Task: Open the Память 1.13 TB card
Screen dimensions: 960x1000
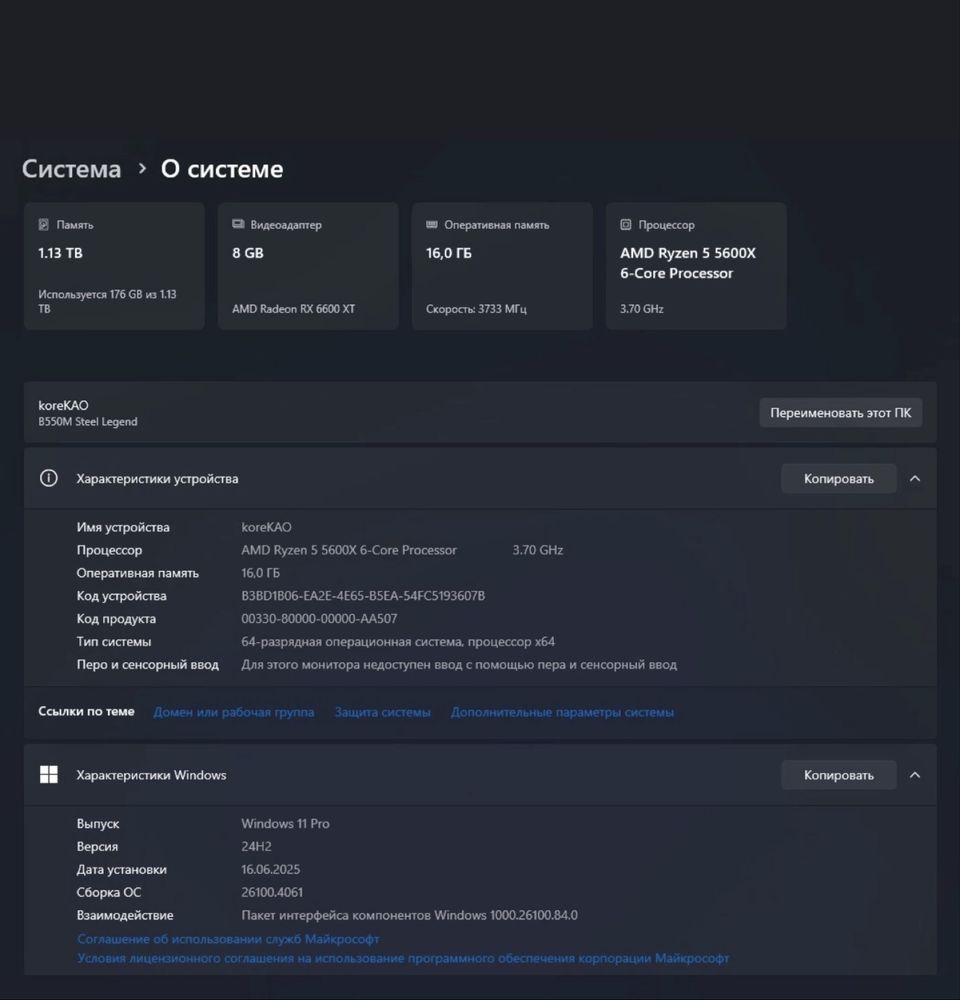Action: 114,266
